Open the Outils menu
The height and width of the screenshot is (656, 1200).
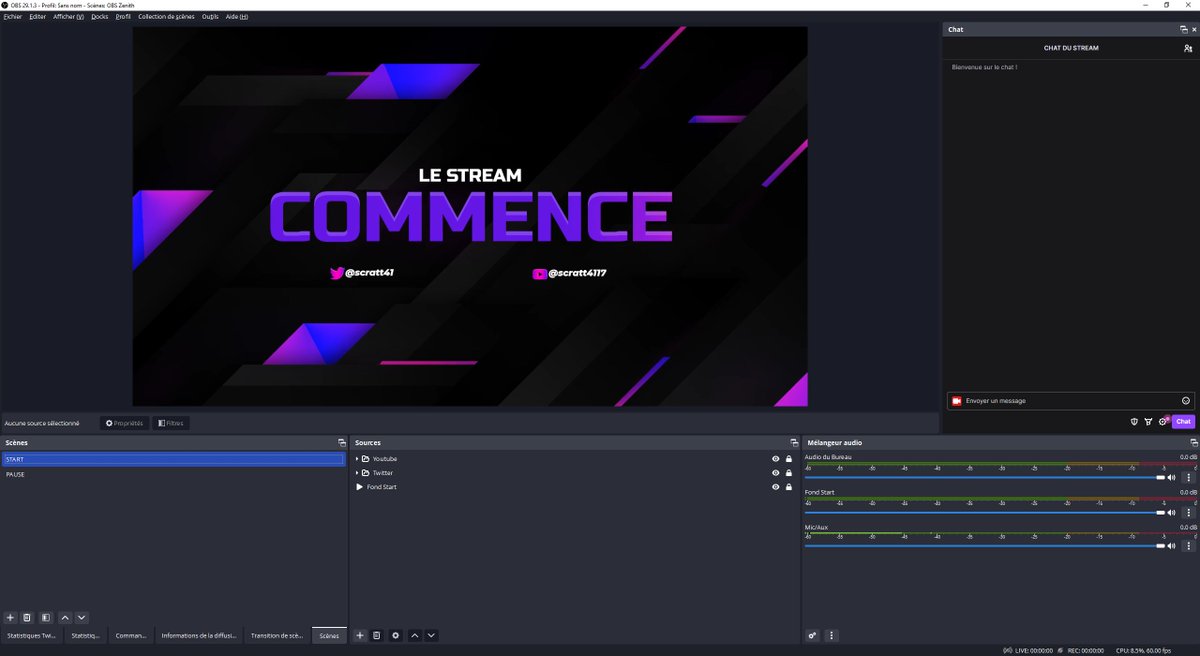click(210, 17)
